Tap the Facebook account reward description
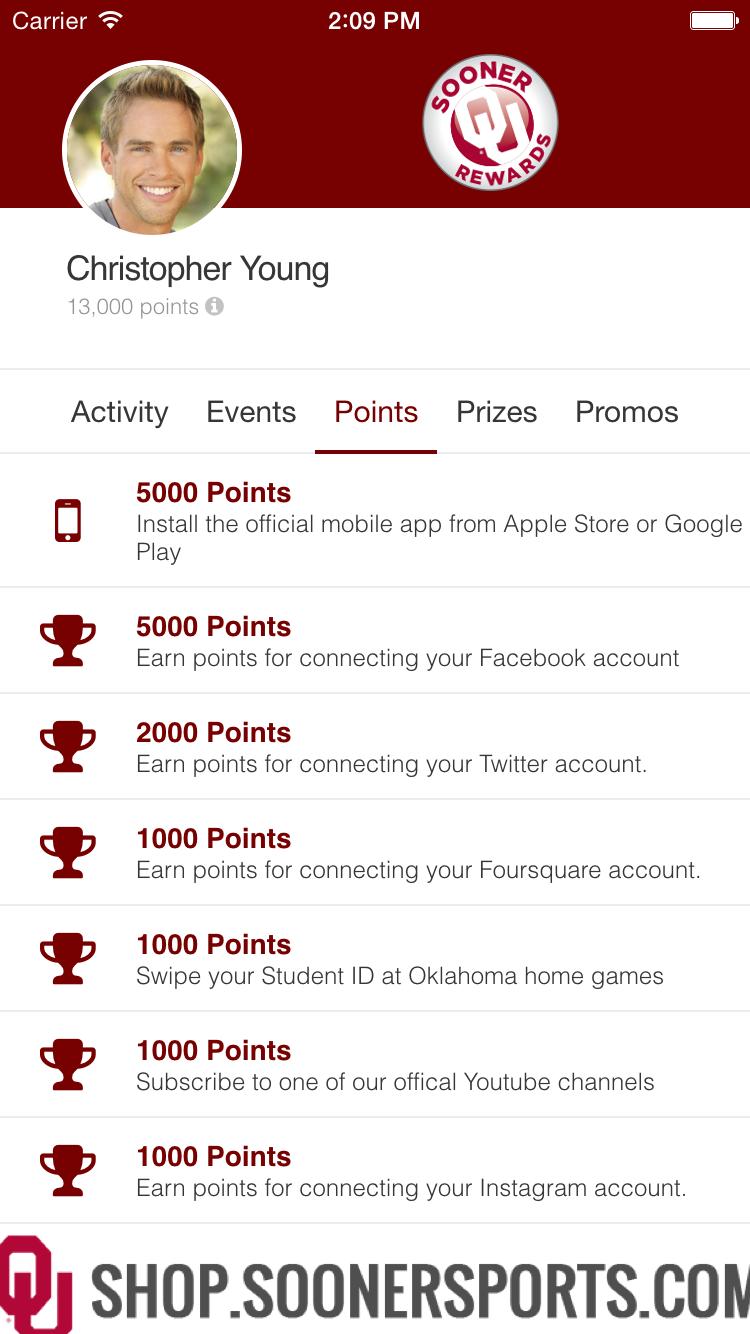Viewport: 750px width, 1334px height. click(x=408, y=658)
